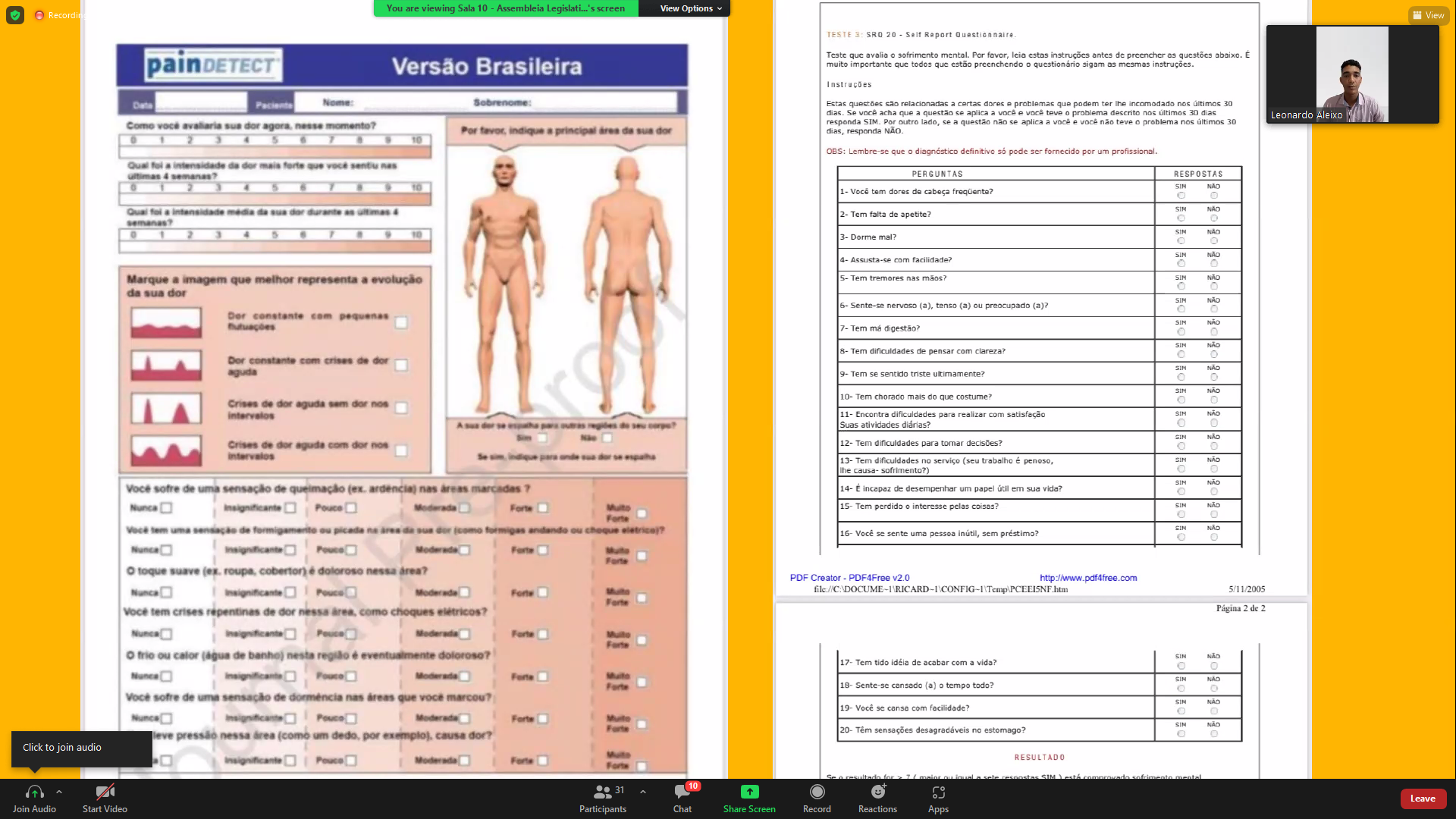Open the Reactions smiley icon

pyautogui.click(x=877, y=792)
